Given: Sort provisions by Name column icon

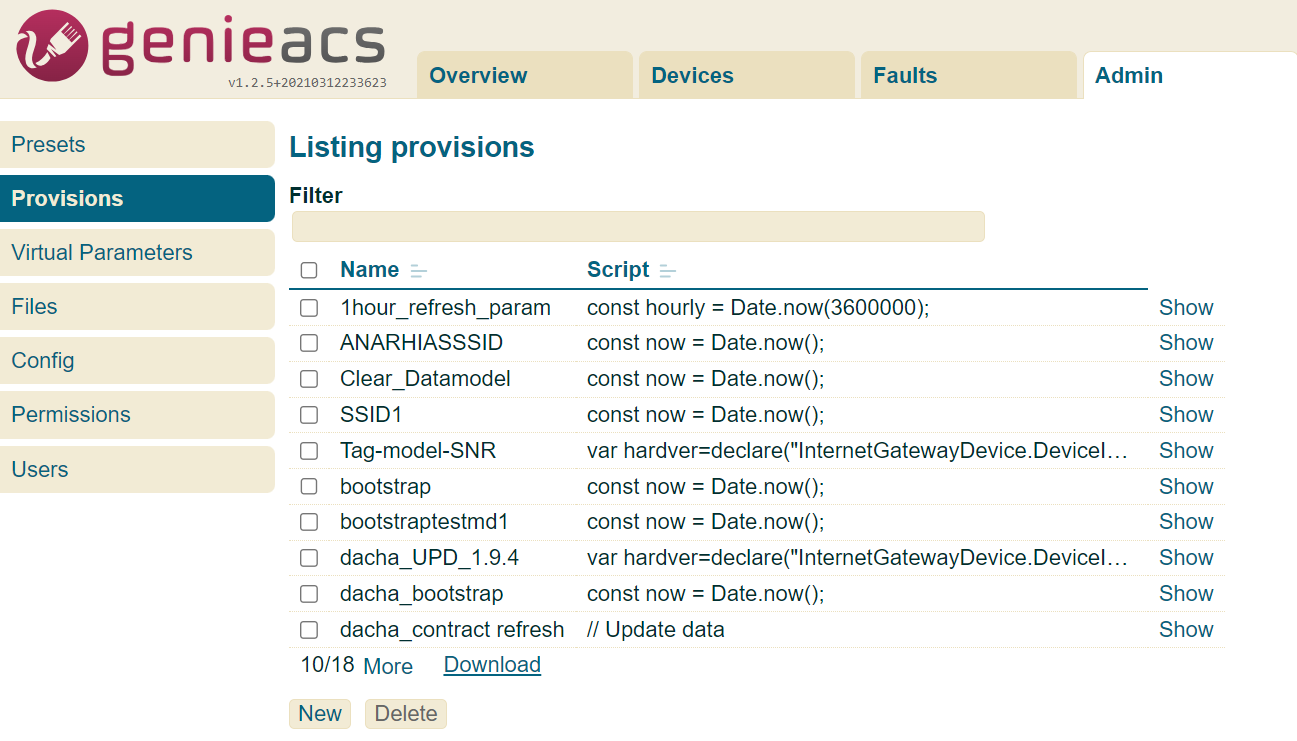Looking at the screenshot, I should 419,271.
